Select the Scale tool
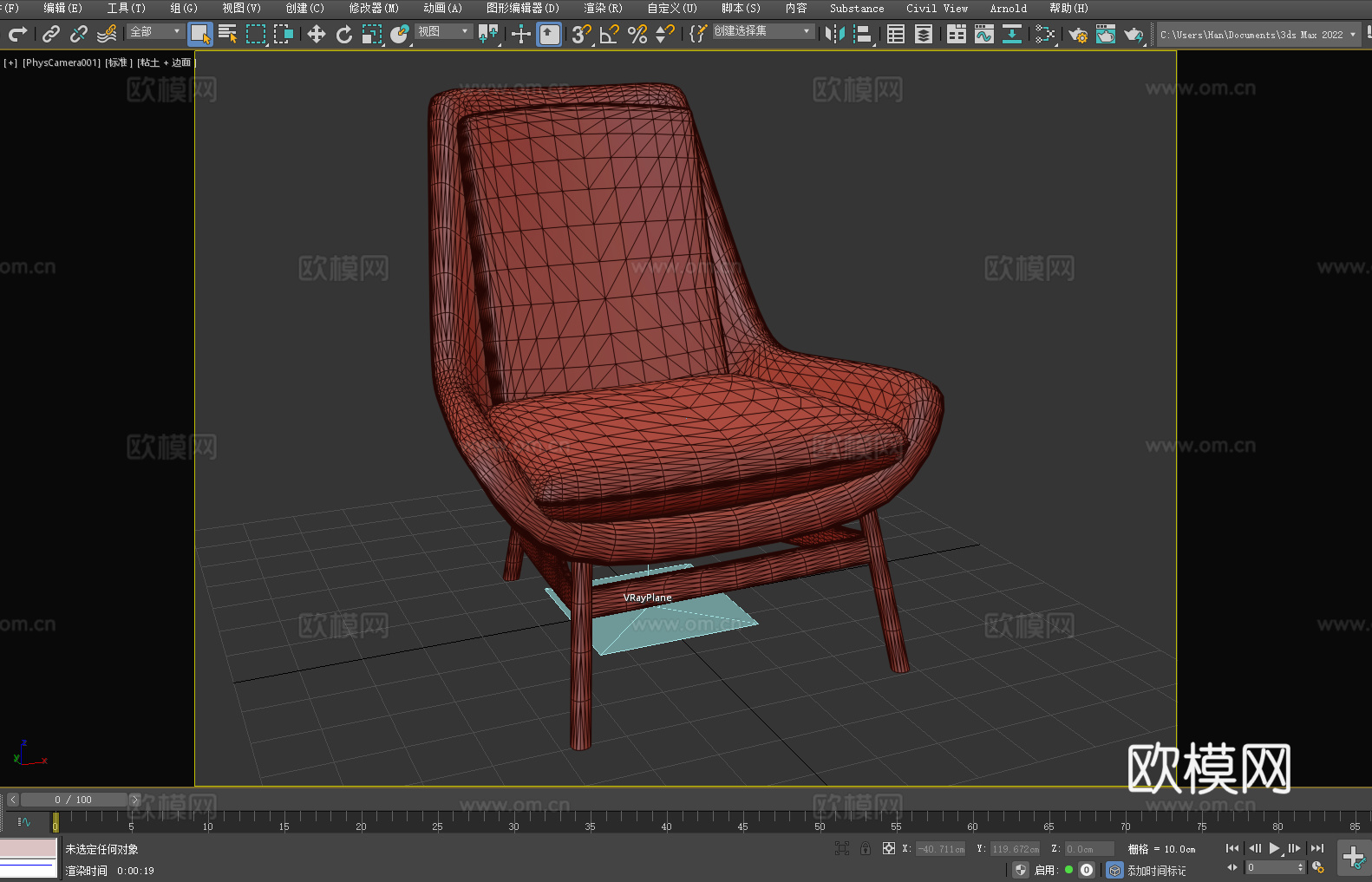Screen dimensions: 1372x882 pyautogui.click(x=372, y=34)
